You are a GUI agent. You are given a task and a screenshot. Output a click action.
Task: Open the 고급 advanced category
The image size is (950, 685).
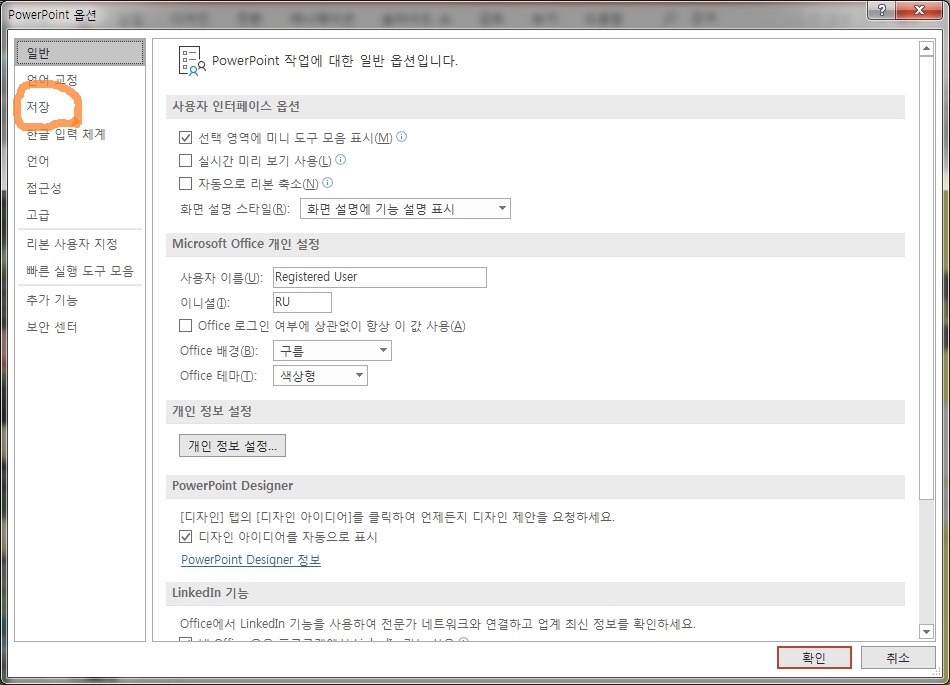point(80,214)
